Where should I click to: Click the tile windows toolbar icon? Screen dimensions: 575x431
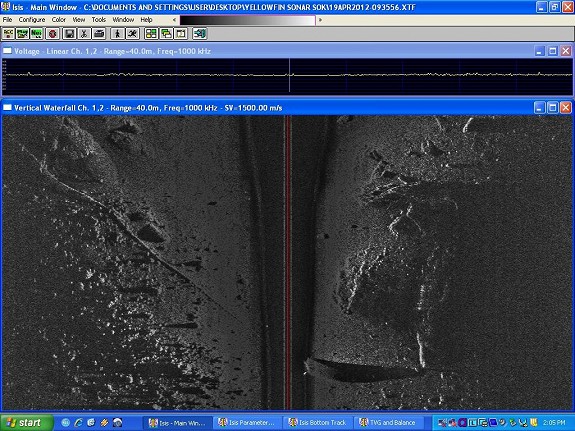151,34
